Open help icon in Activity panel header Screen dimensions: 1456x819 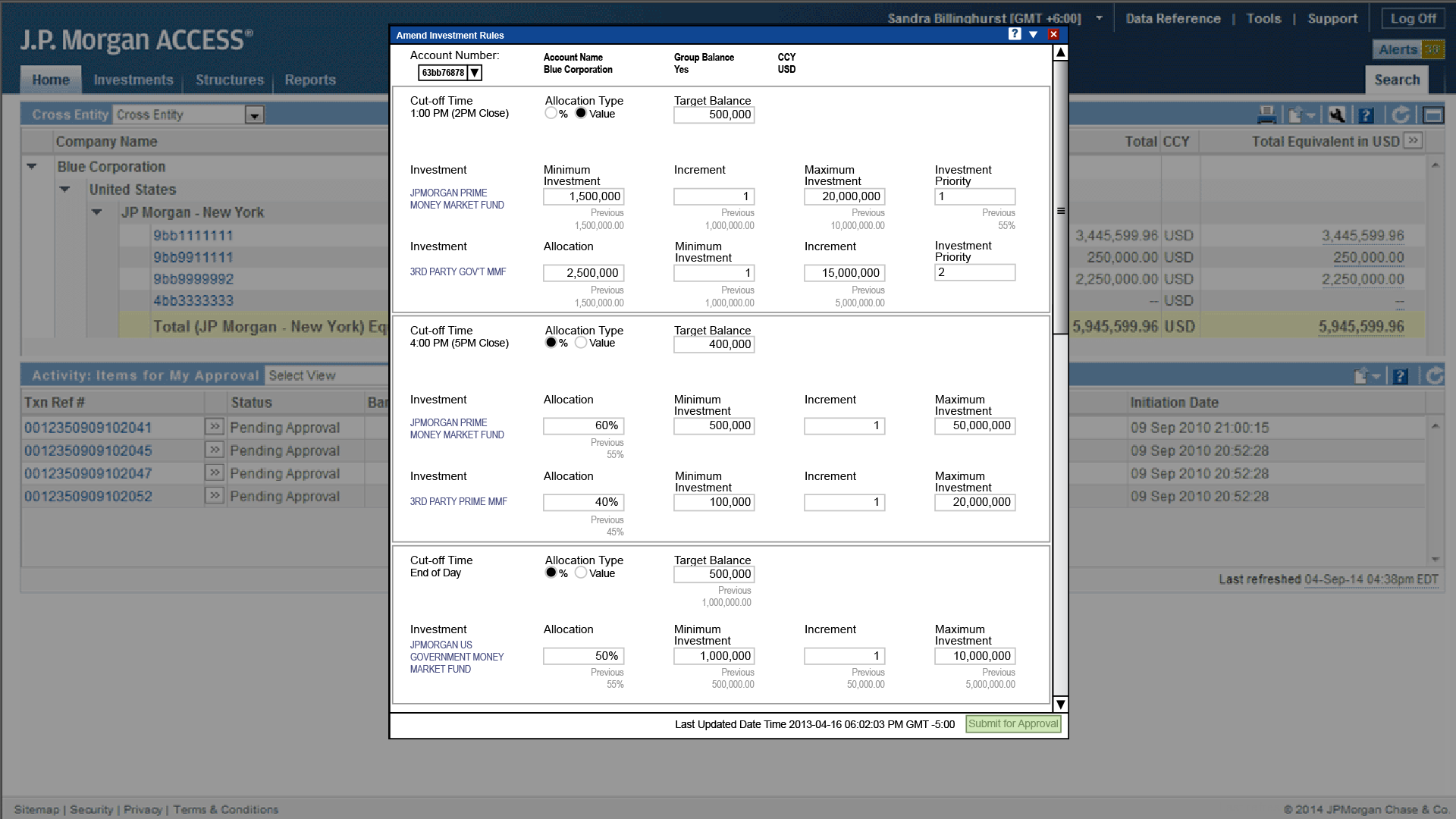1401,376
